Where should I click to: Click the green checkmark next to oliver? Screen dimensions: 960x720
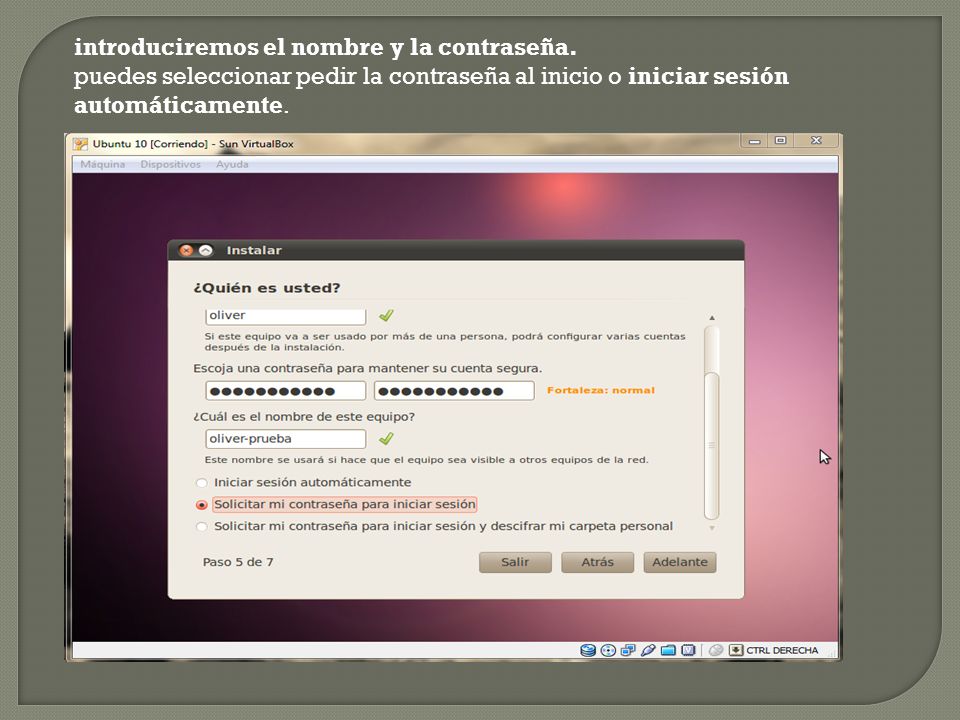(x=386, y=315)
